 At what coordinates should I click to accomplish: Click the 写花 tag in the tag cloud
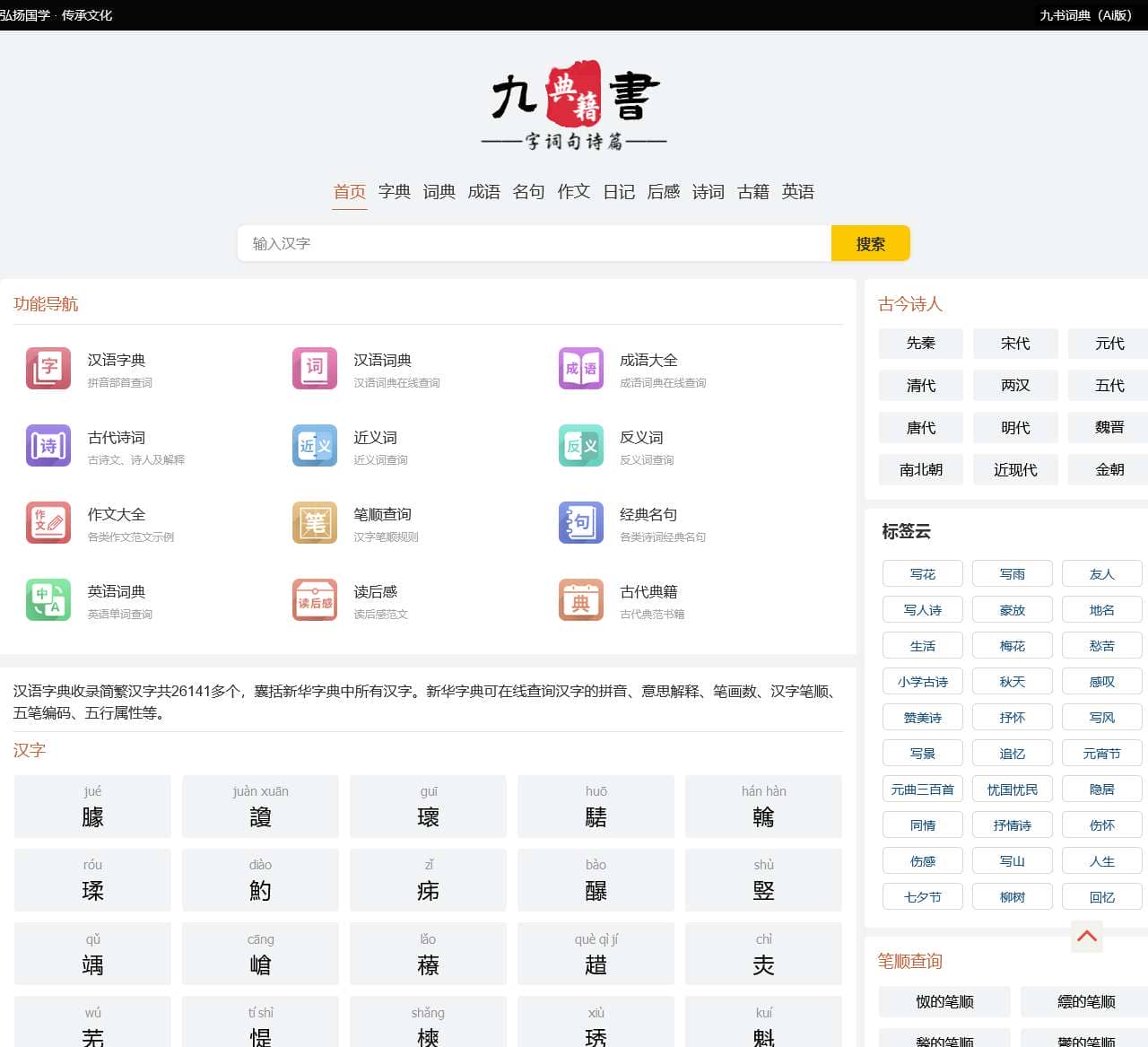click(922, 573)
